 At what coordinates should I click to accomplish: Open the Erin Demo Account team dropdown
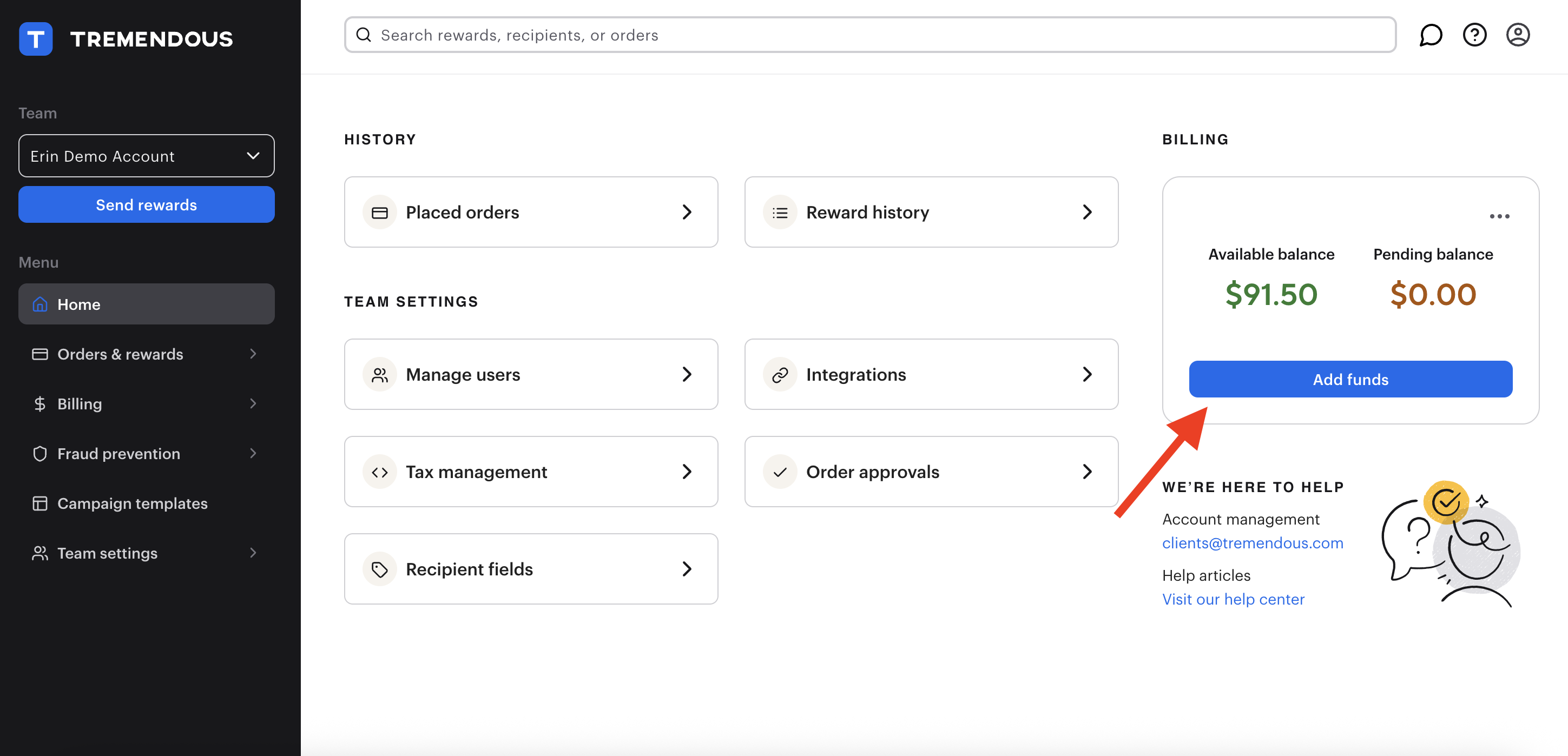[146, 156]
